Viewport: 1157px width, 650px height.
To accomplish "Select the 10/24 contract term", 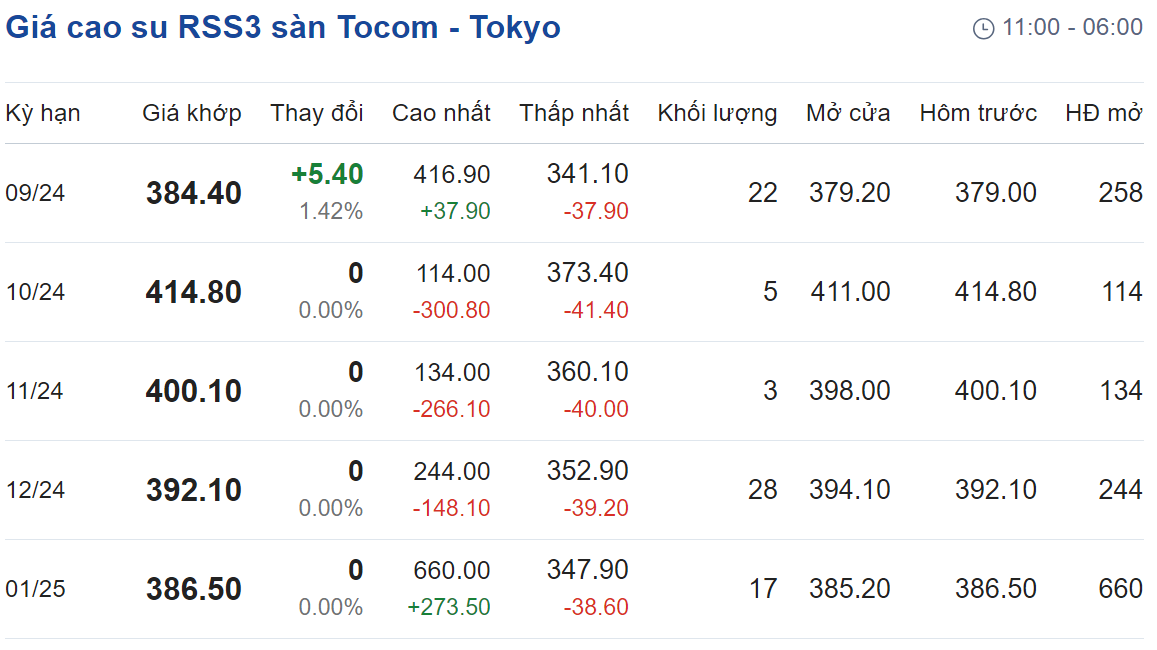I will (35, 292).
